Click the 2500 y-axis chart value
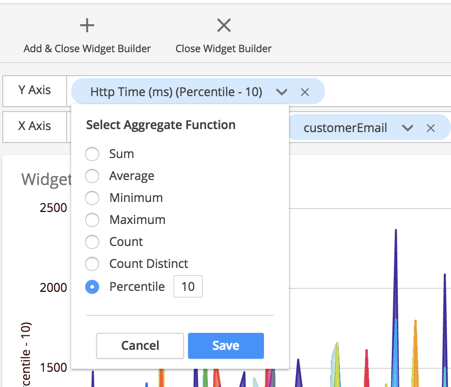 tap(53, 208)
